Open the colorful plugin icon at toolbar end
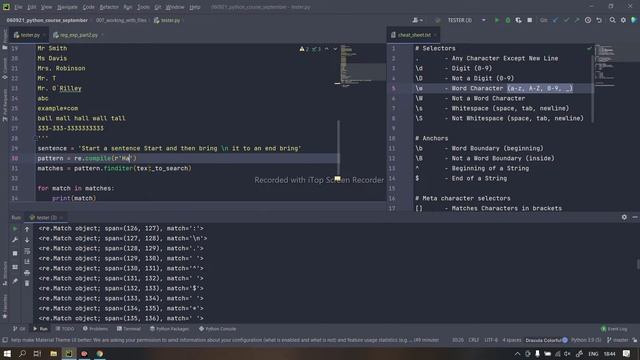Screen dimensions: 640x360 pyautogui.click(x=634, y=20)
